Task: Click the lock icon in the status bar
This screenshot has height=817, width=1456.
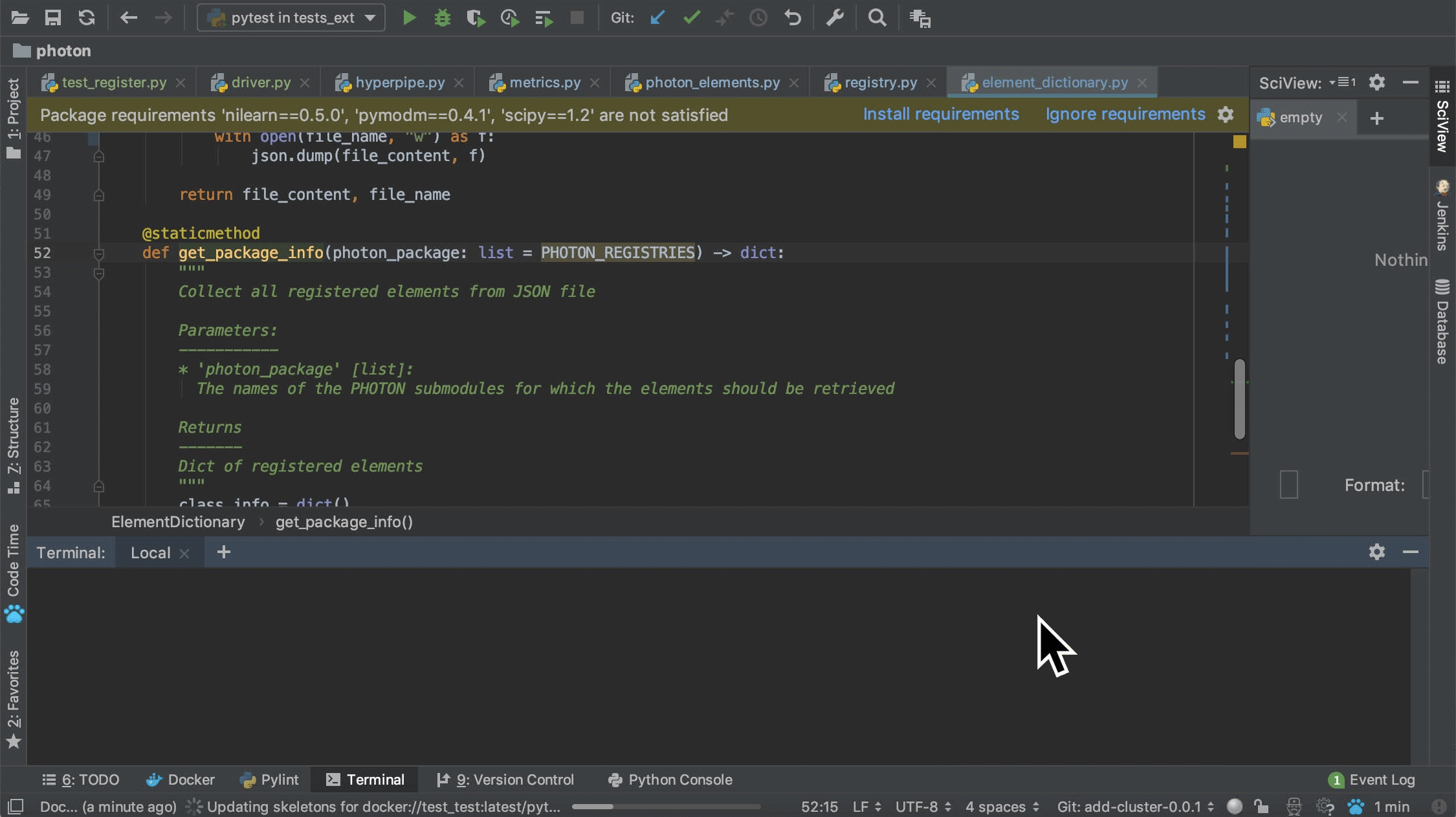Action: [1261, 807]
